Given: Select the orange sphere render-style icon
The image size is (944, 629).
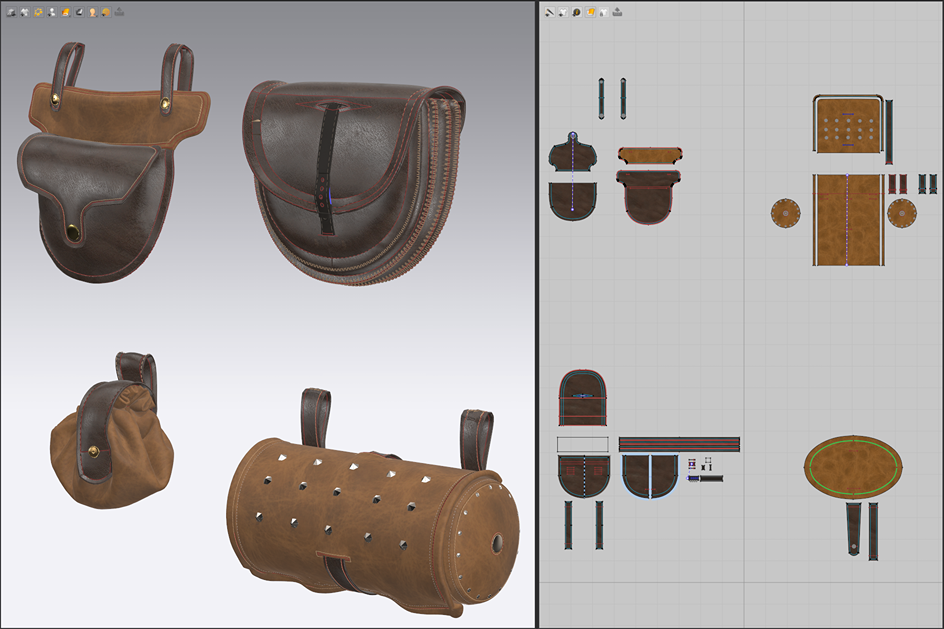Looking at the screenshot, I should tap(106, 12).
